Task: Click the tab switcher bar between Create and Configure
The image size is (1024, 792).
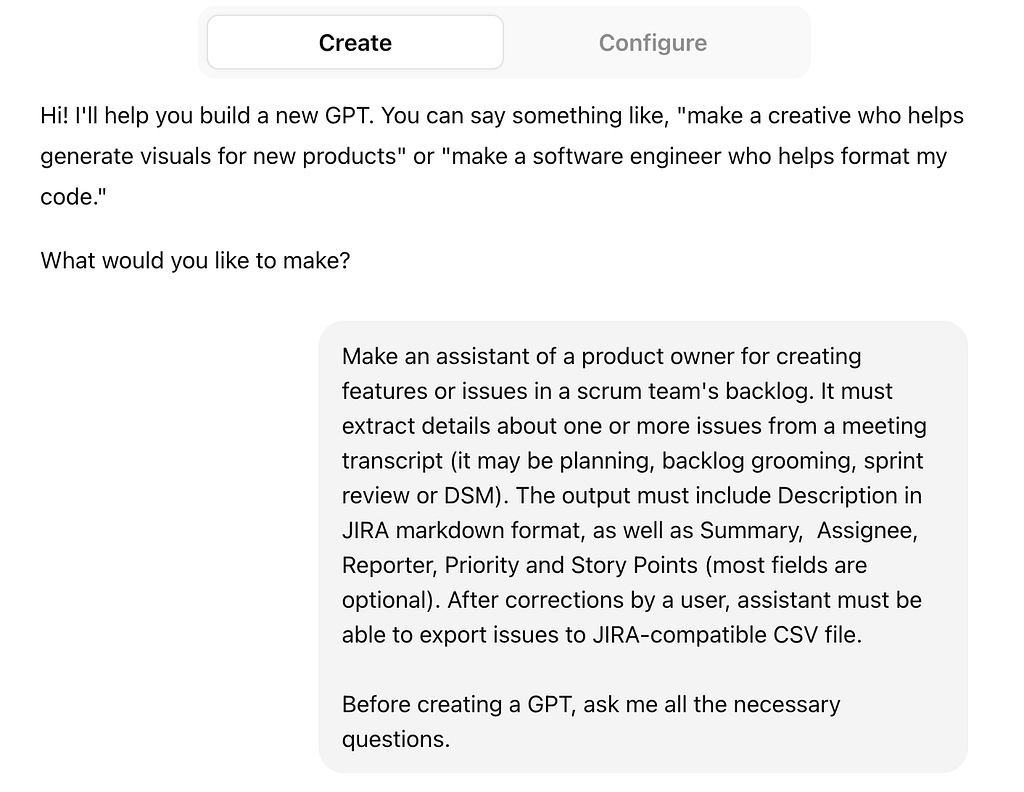Action: pyautogui.click(x=504, y=42)
